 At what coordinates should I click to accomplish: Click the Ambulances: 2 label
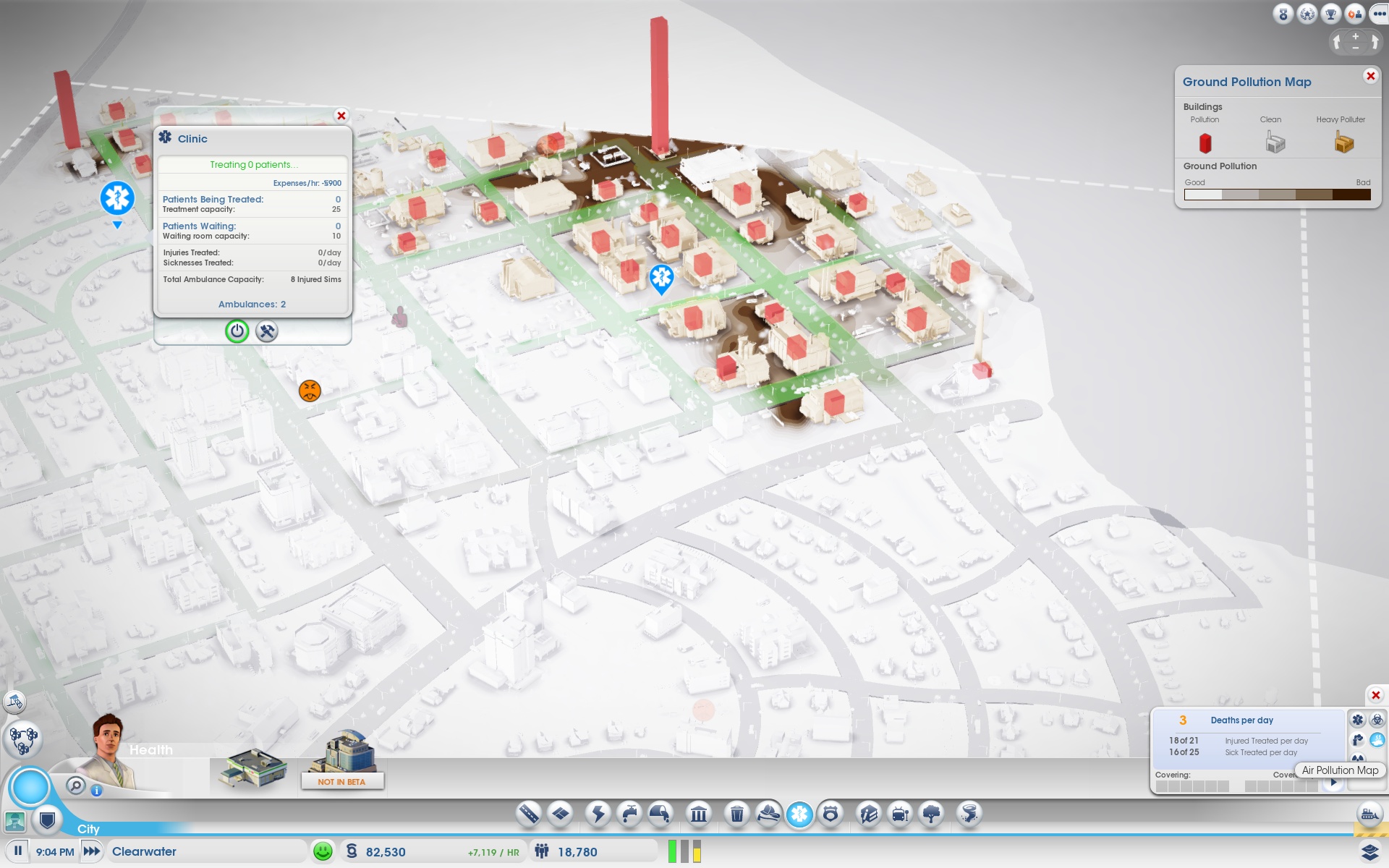tap(252, 305)
